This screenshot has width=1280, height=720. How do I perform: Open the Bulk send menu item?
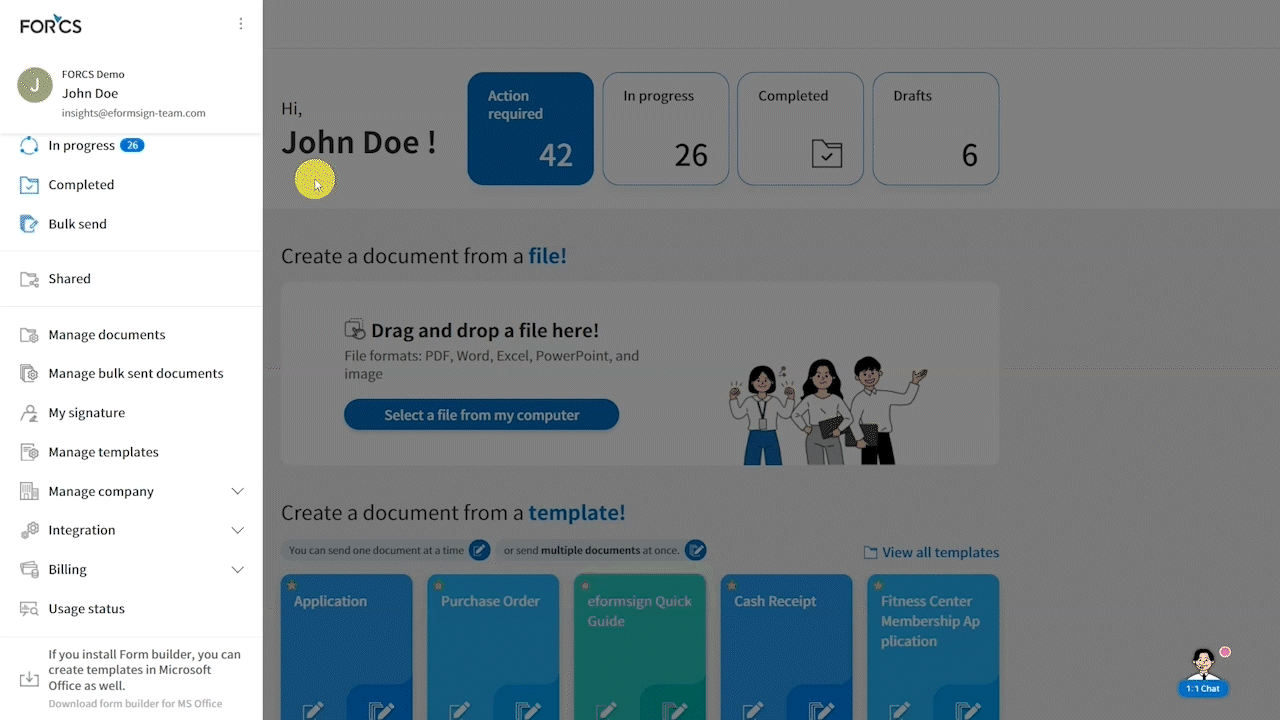(131, 224)
